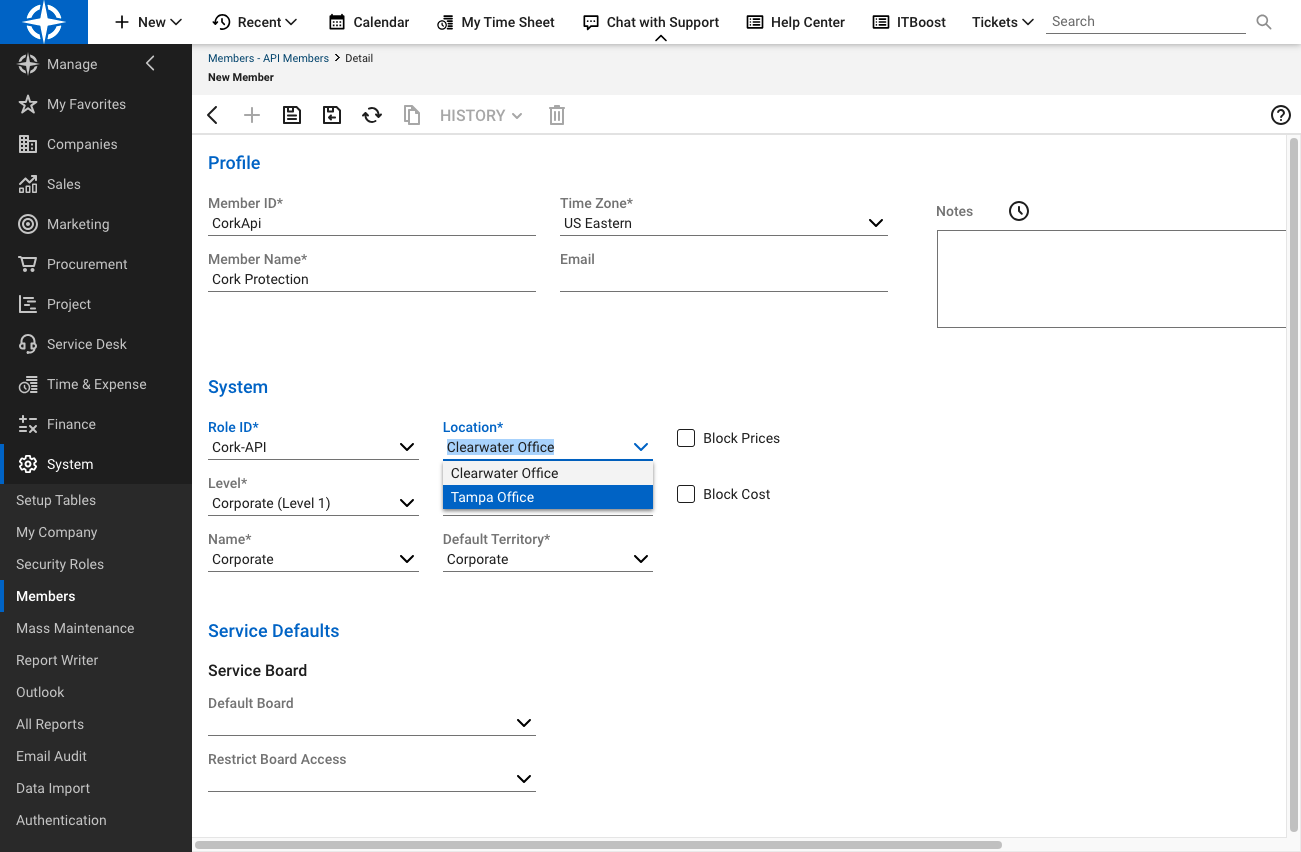Open help with the question mark icon
The width and height of the screenshot is (1301, 852).
tap(1281, 115)
